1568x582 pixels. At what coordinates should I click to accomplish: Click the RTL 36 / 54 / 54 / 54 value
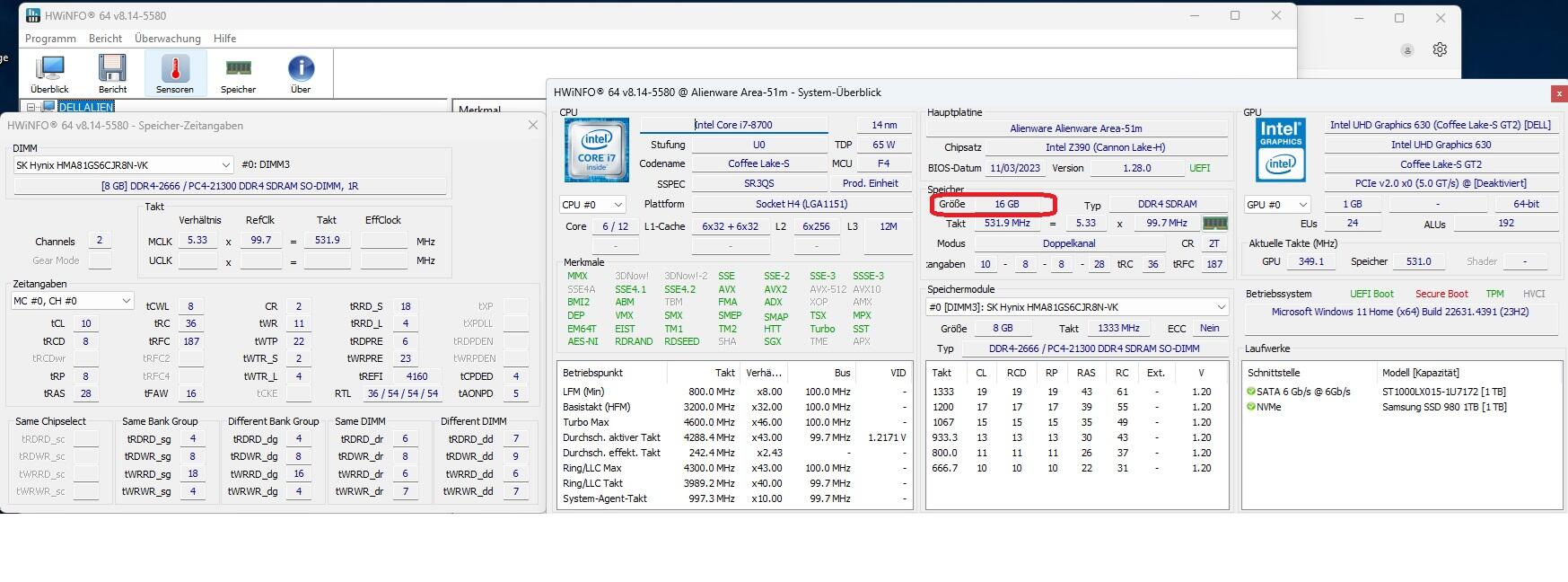pos(402,393)
